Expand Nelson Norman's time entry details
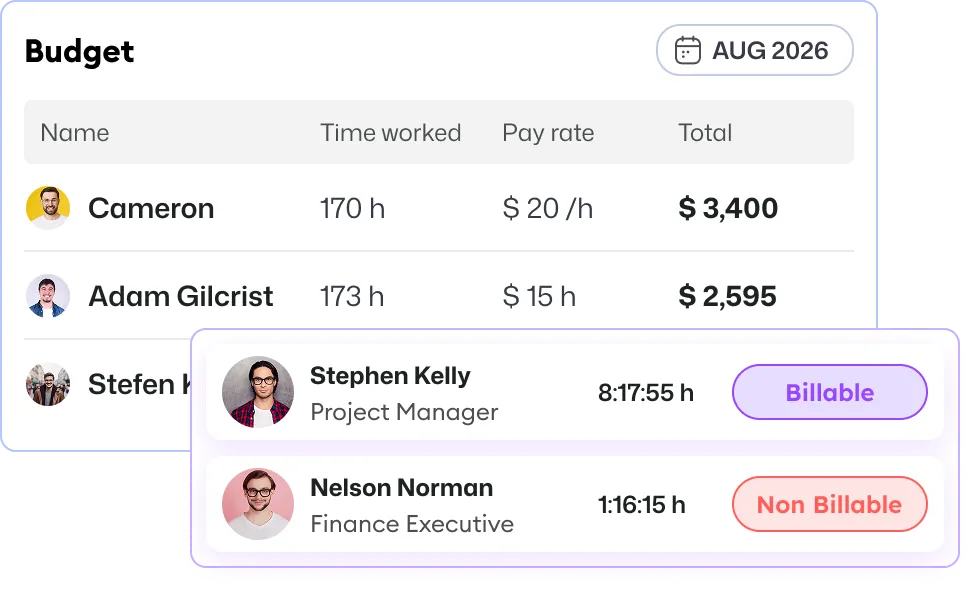Viewport: 974px width, 590px height. coord(500,504)
